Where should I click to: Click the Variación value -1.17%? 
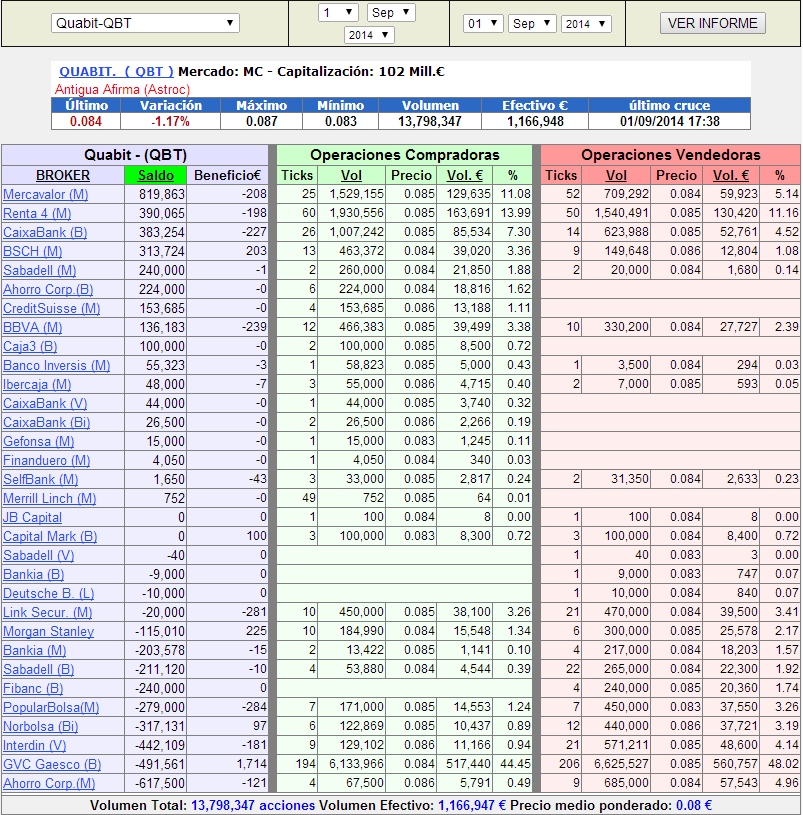tap(170, 122)
